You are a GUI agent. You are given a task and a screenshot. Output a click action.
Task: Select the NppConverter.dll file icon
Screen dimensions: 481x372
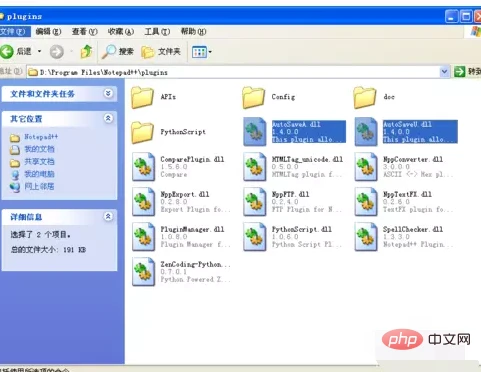click(366, 167)
